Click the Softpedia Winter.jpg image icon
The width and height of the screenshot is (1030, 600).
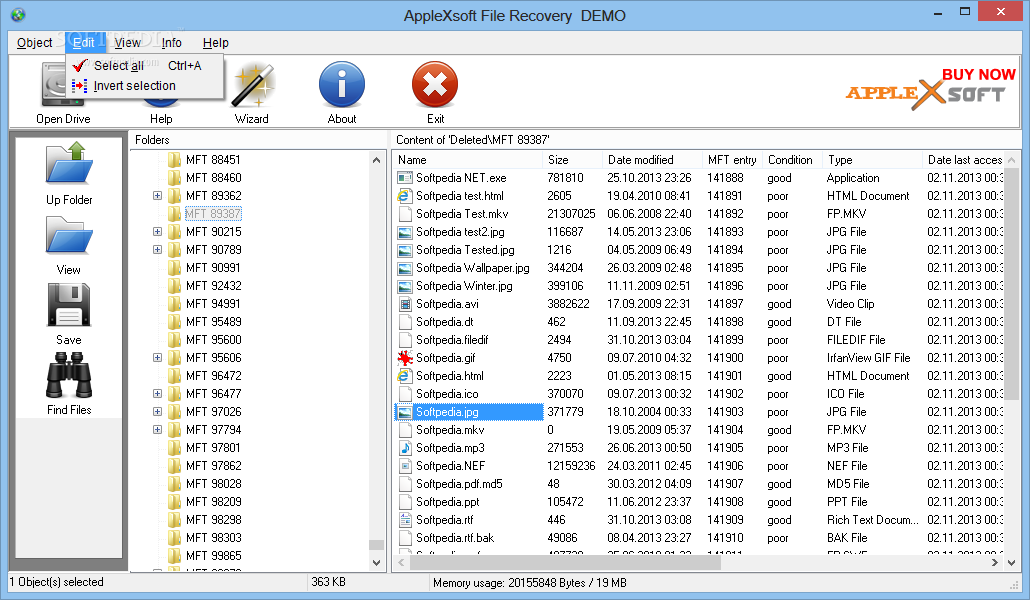coord(405,286)
